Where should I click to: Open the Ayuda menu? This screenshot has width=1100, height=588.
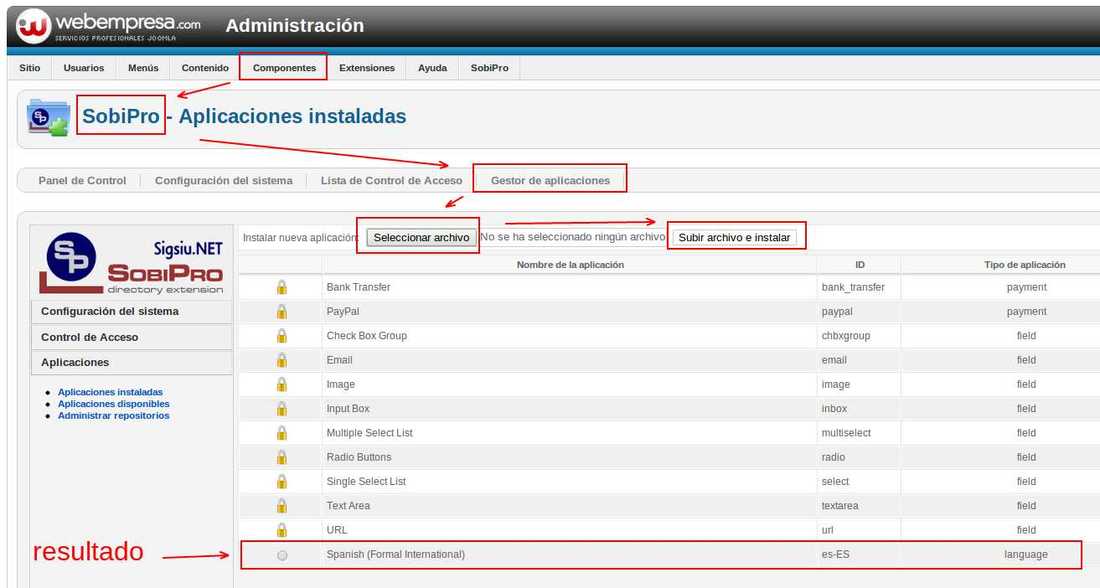(x=432, y=68)
